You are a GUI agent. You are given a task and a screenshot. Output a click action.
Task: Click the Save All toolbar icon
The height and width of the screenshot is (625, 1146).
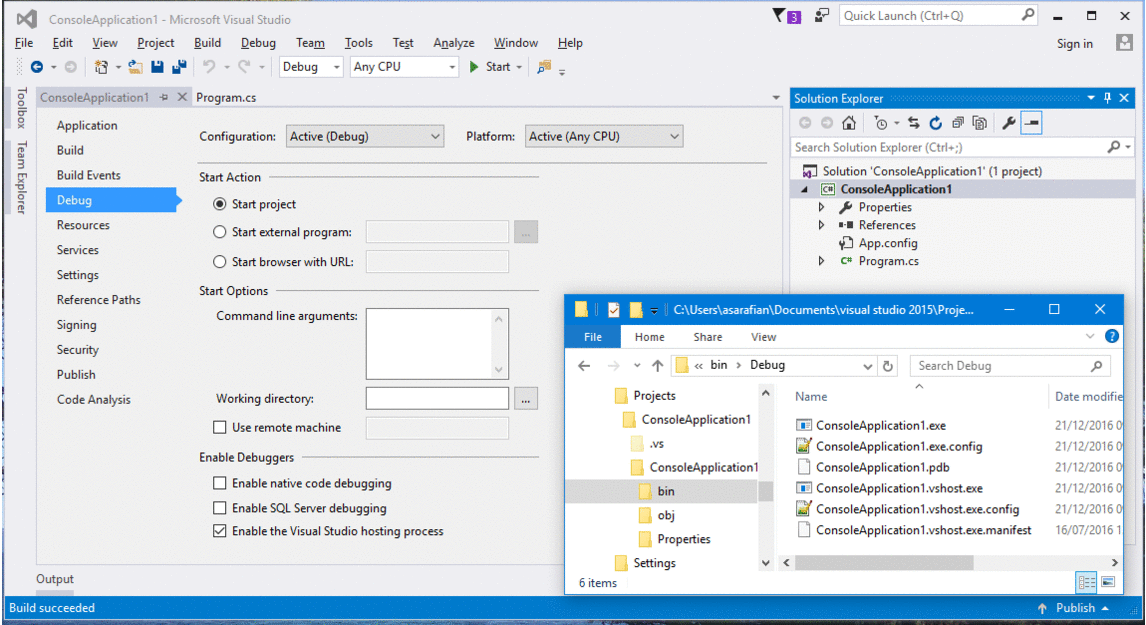(x=179, y=67)
